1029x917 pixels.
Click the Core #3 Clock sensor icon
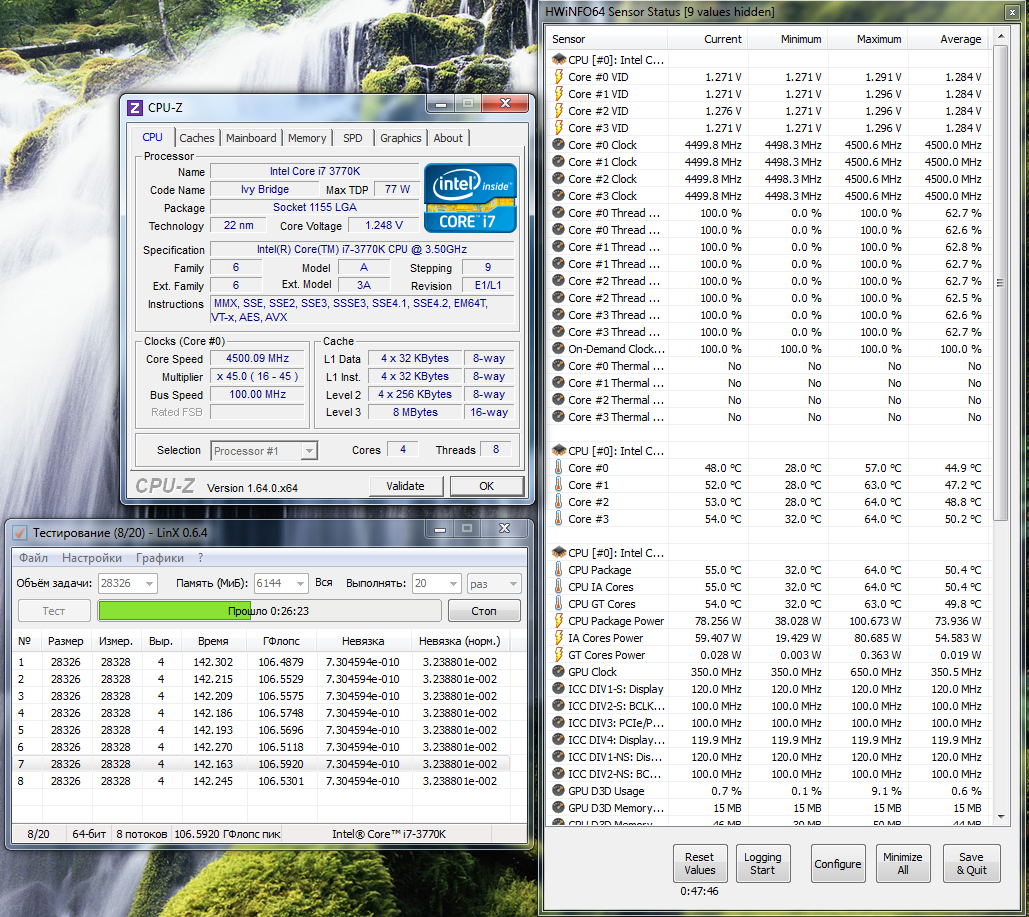558,196
